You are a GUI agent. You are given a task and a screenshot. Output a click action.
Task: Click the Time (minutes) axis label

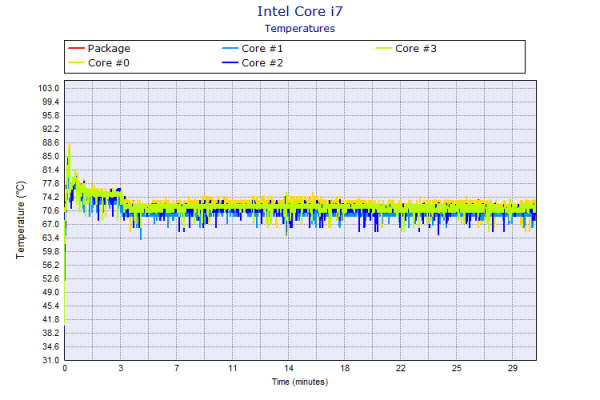pyautogui.click(x=300, y=382)
